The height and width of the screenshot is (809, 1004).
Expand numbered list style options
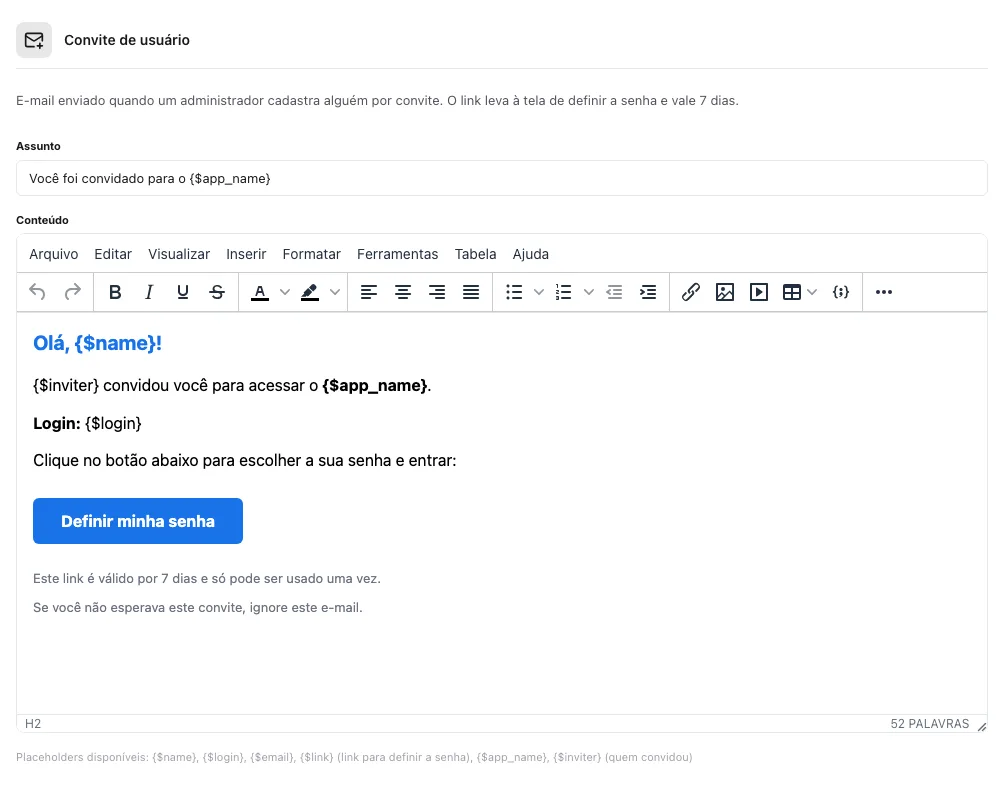click(589, 292)
